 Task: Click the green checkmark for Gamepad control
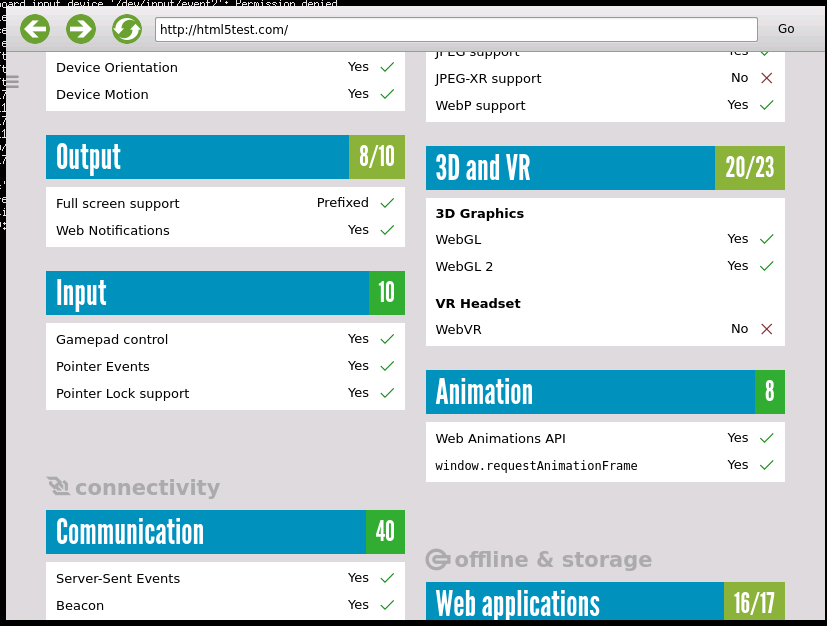pos(387,339)
